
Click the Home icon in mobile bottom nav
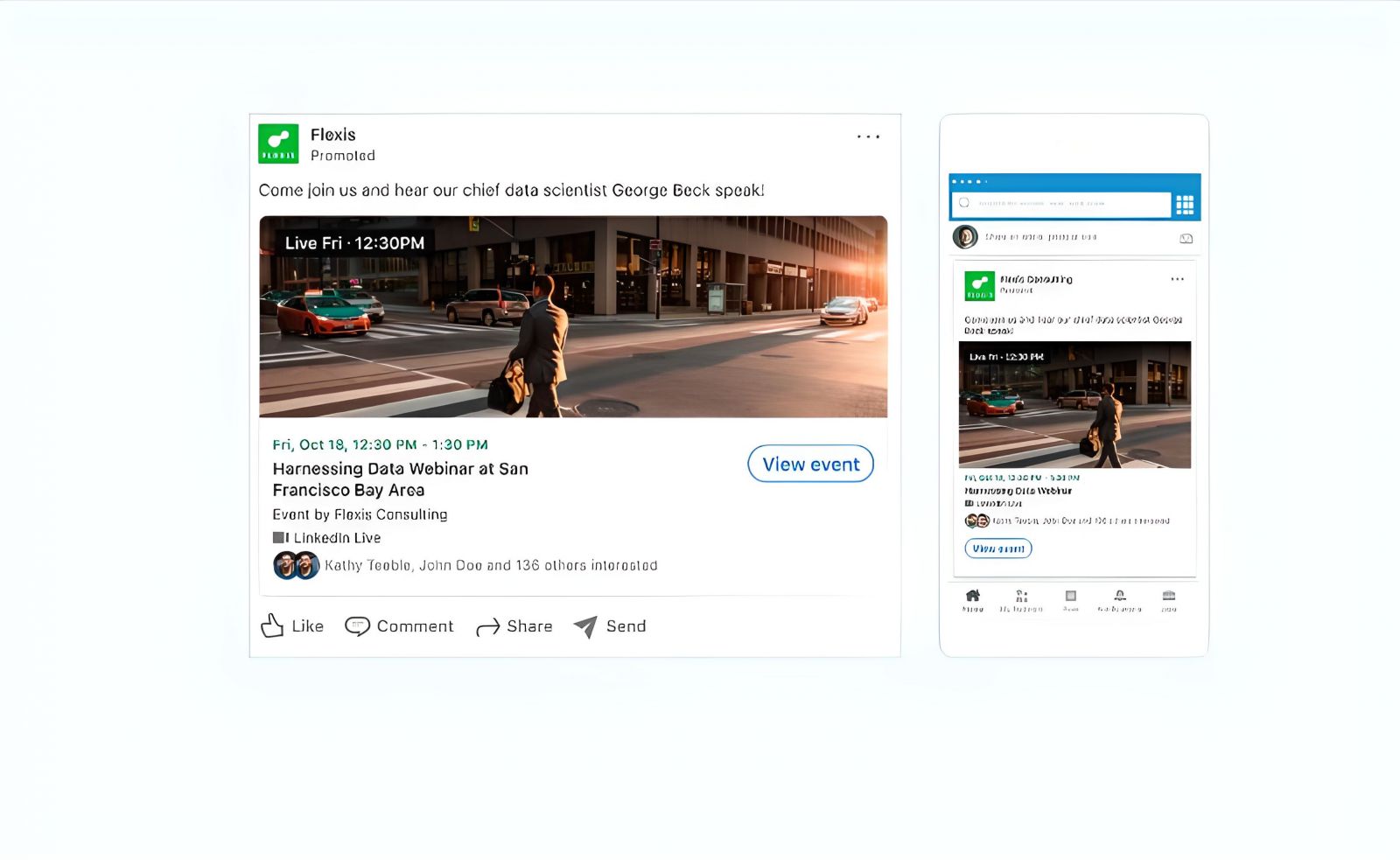point(972,596)
